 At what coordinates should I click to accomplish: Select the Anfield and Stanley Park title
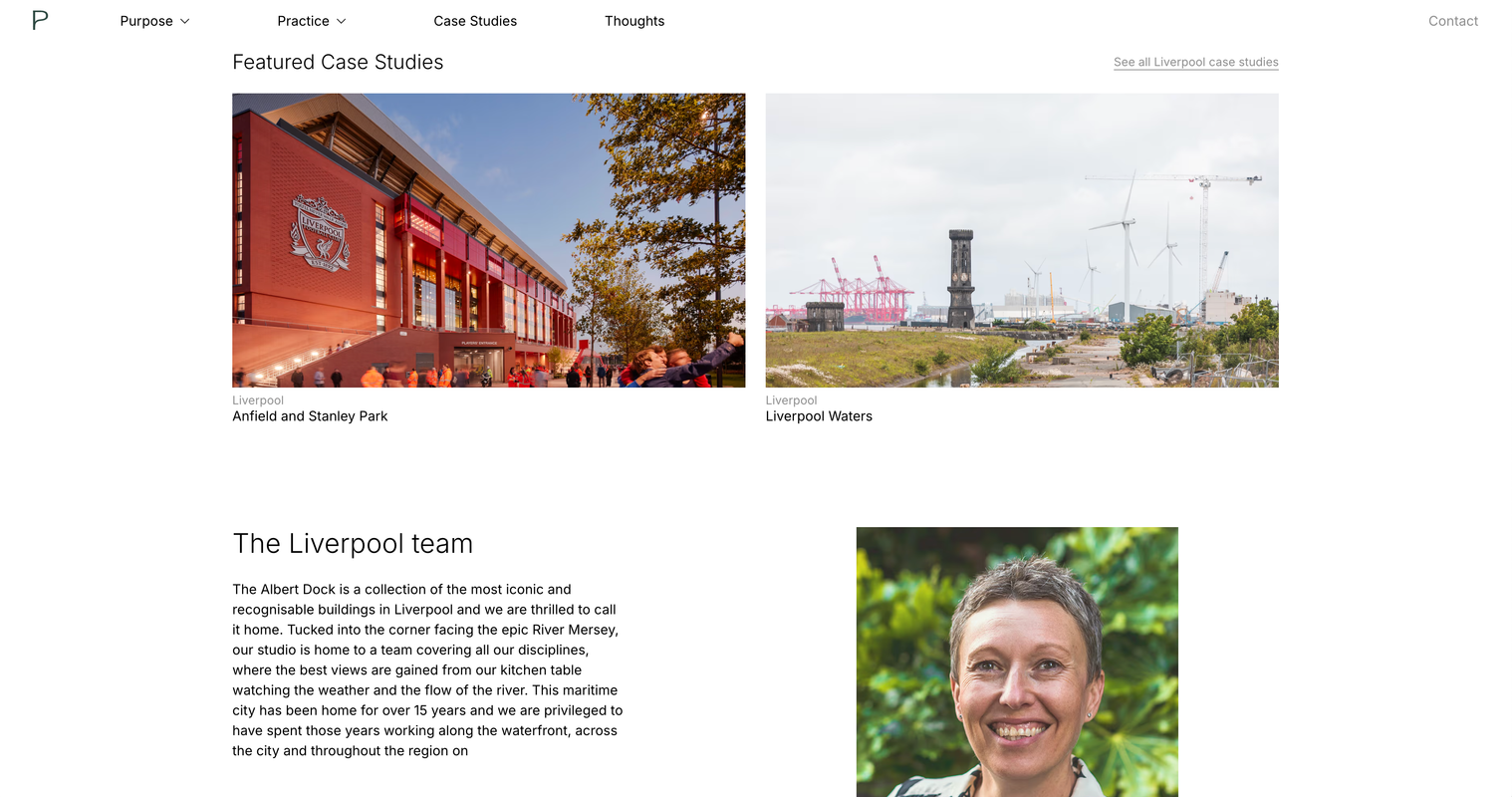pyautogui.click(x=310, y=416)
